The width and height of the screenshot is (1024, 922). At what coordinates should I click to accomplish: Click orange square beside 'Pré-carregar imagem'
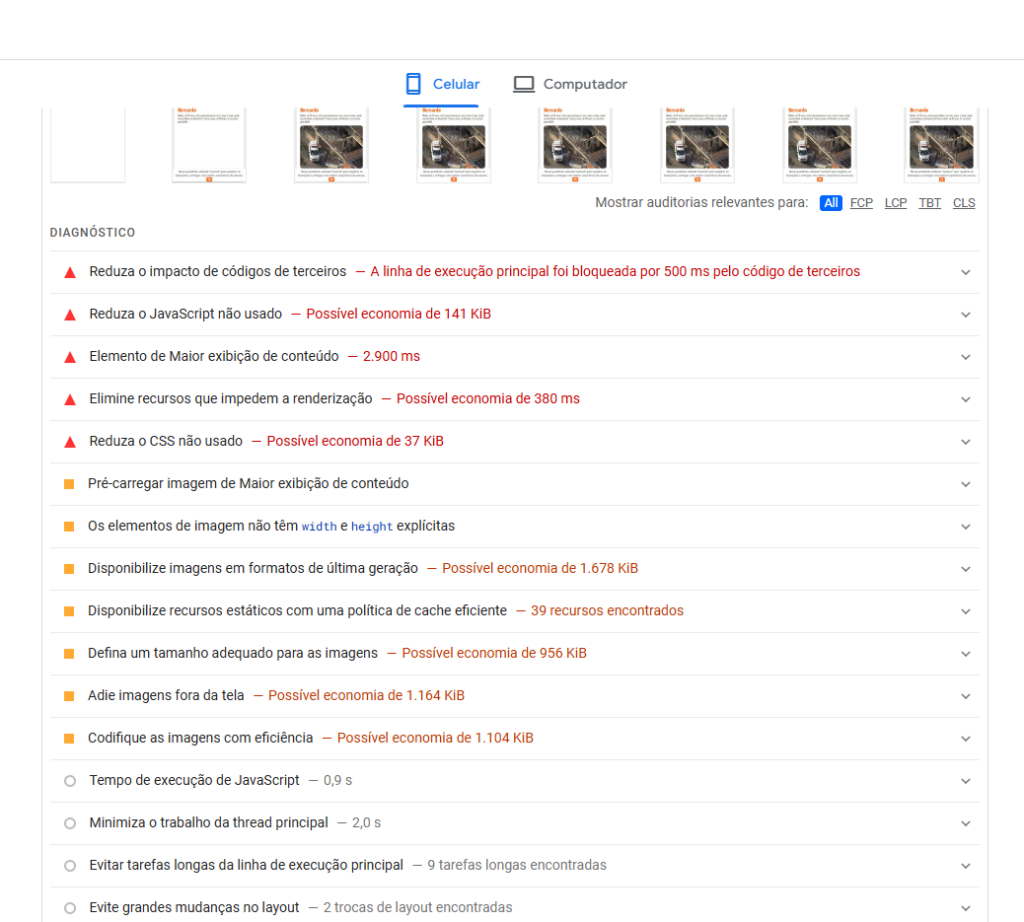tap(69, 485)
